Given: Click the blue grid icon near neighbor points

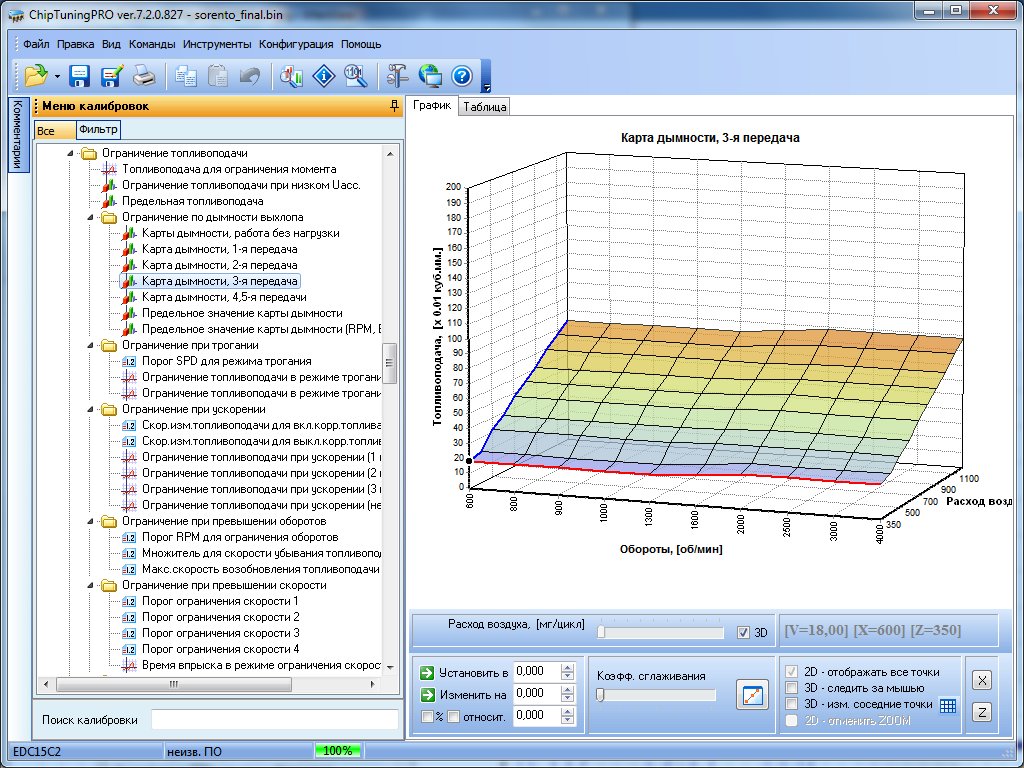Looking at the screenshot, I should point(948,705).
